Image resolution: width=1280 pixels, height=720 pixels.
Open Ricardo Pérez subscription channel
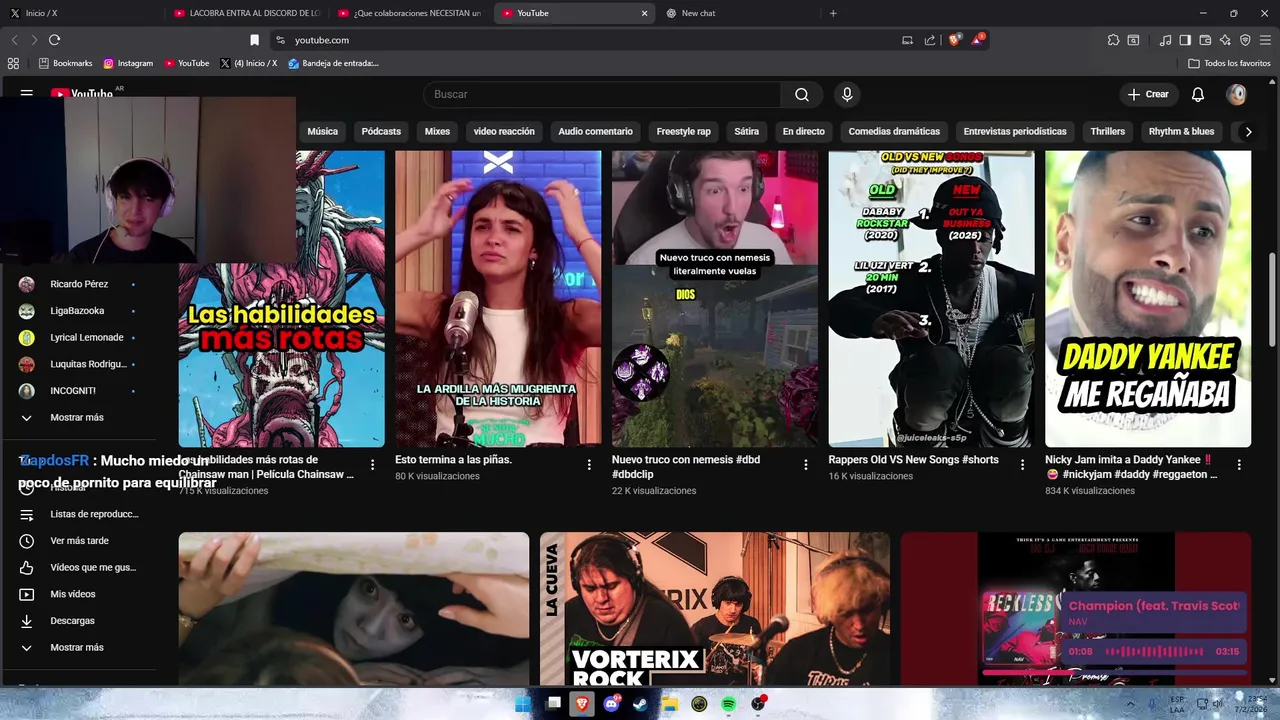click(x=80, y=284)
